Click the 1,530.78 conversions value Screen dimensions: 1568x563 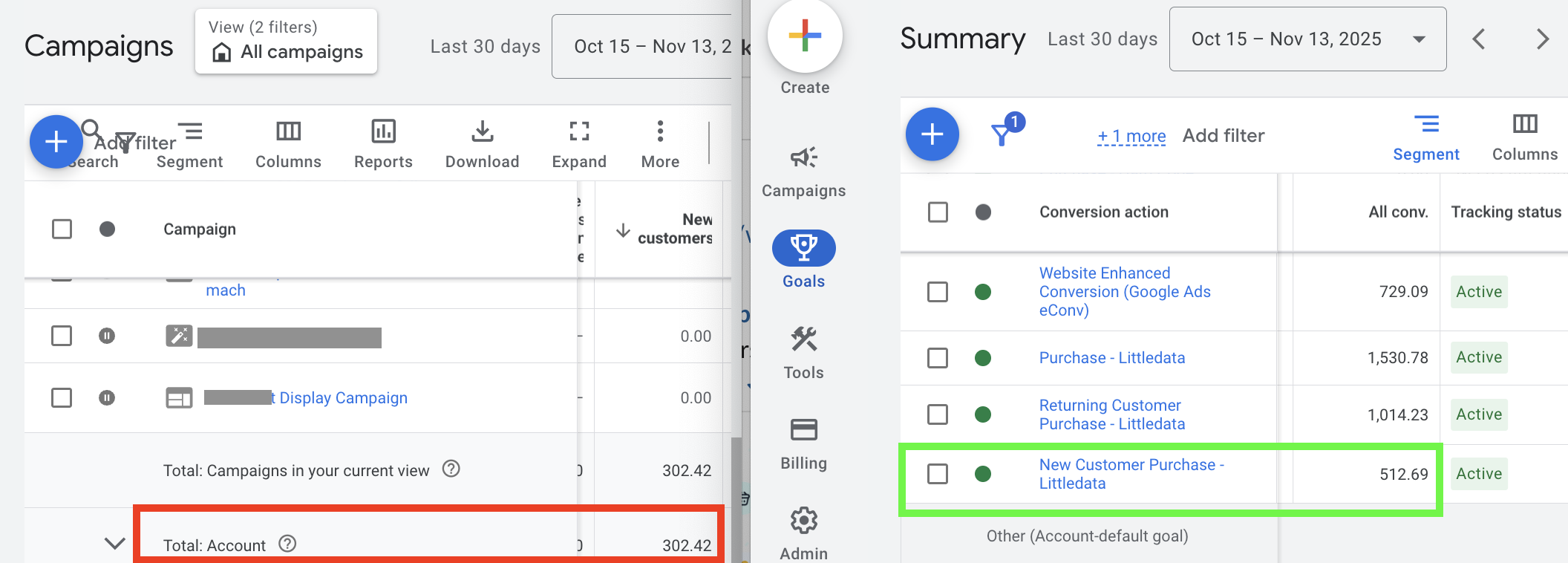pyautogui.click(x=1397, y=358)
